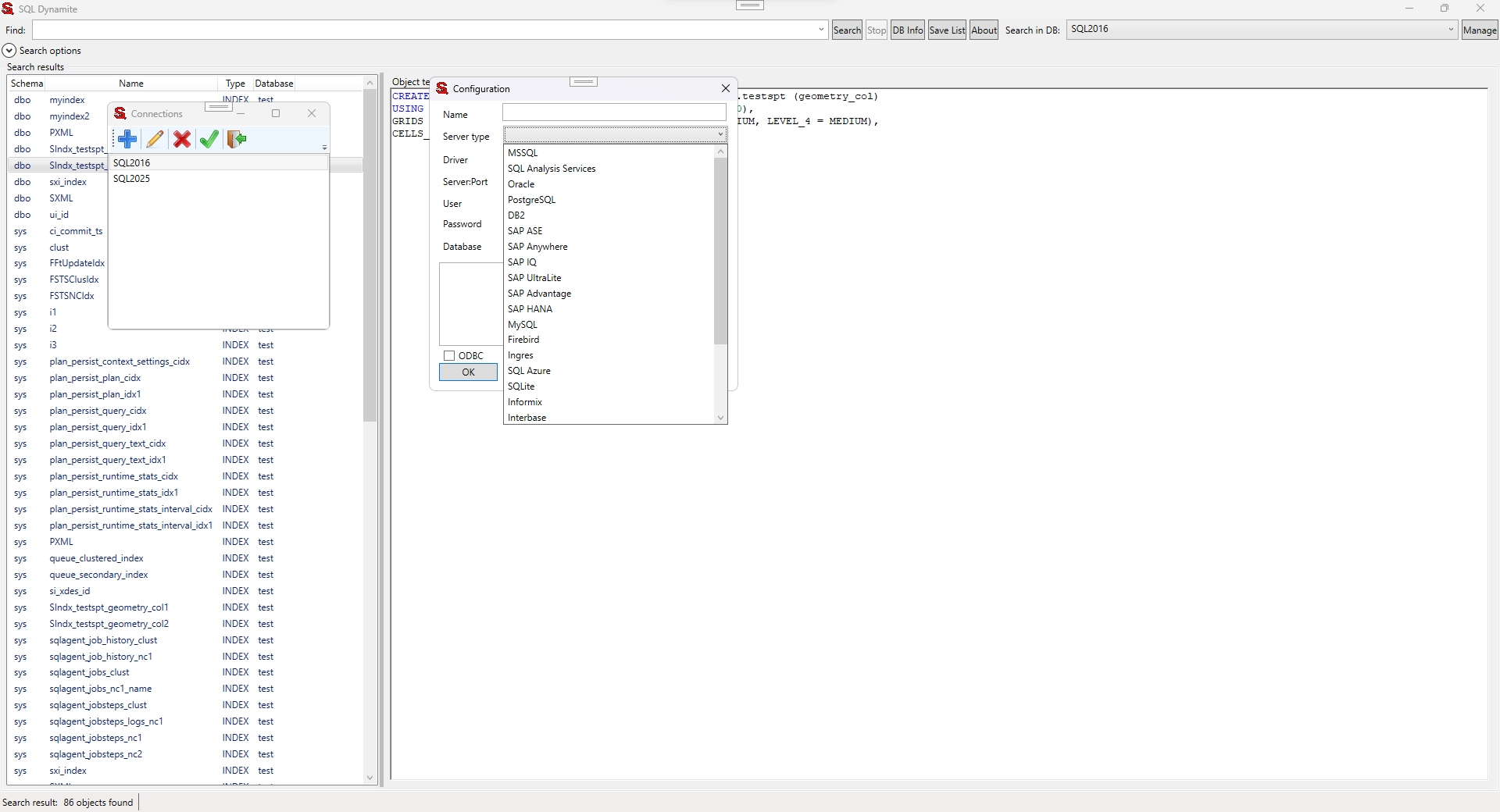1500x812 pixels.
Task: Open the Connections toolbar overflow arrow
Action: 324,148
